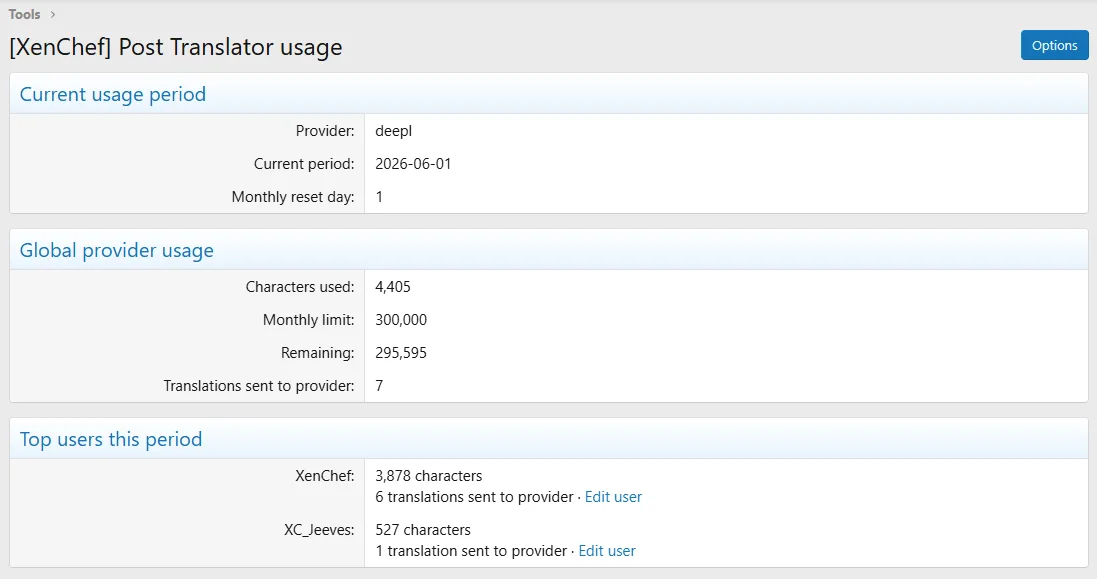Select current period value 2026-06-01
Image resolution: width=1097 pixels, height=579 pixels.
point(413,164)
